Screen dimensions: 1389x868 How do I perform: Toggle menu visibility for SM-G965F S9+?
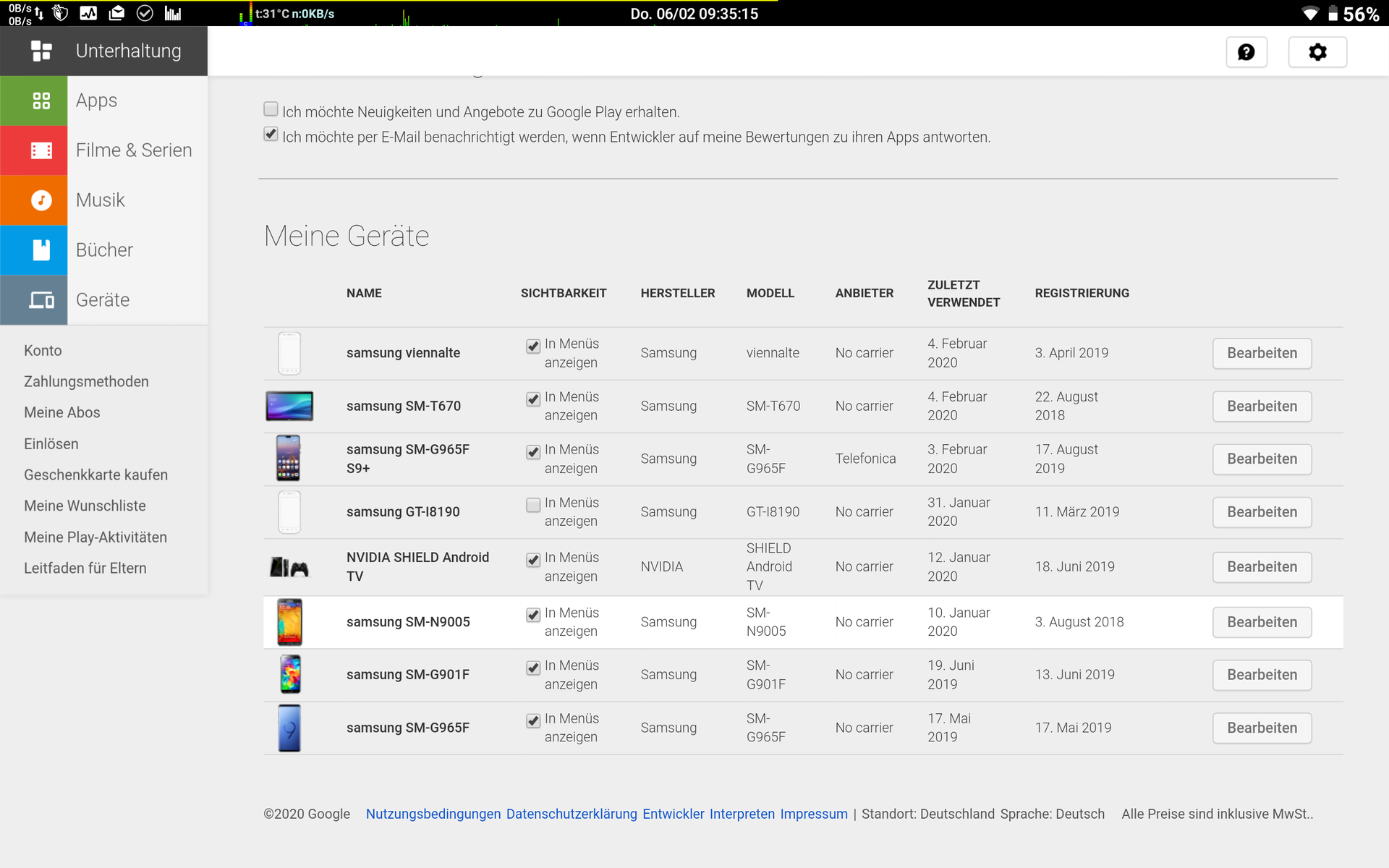click(533, 451)
